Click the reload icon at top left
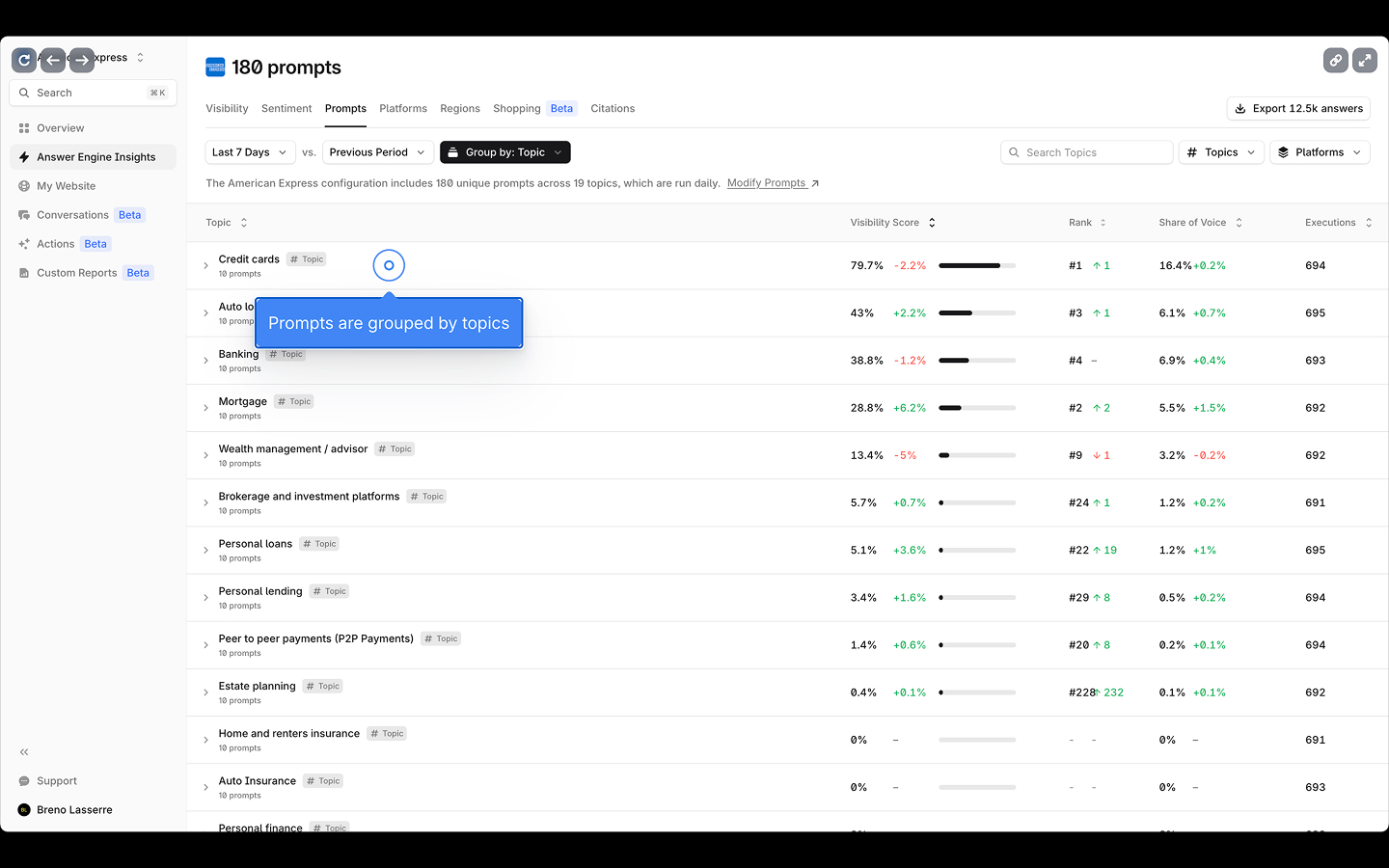 (x=24, y=60)
